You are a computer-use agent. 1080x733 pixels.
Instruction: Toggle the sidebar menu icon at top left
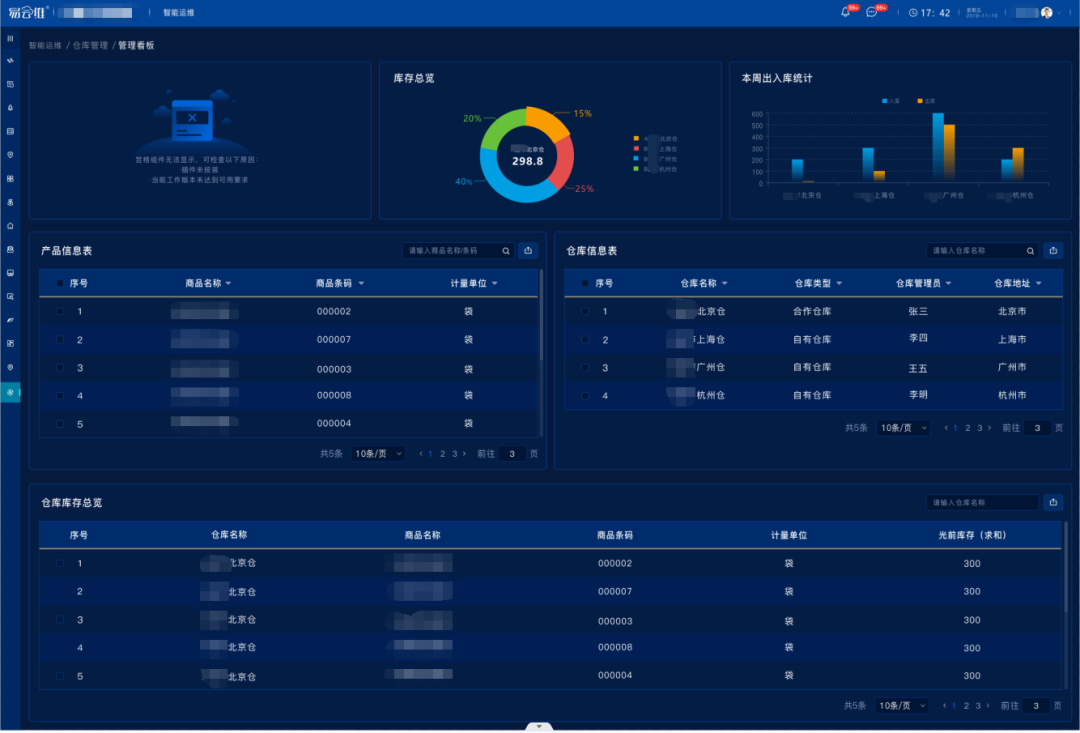[10, 38]
